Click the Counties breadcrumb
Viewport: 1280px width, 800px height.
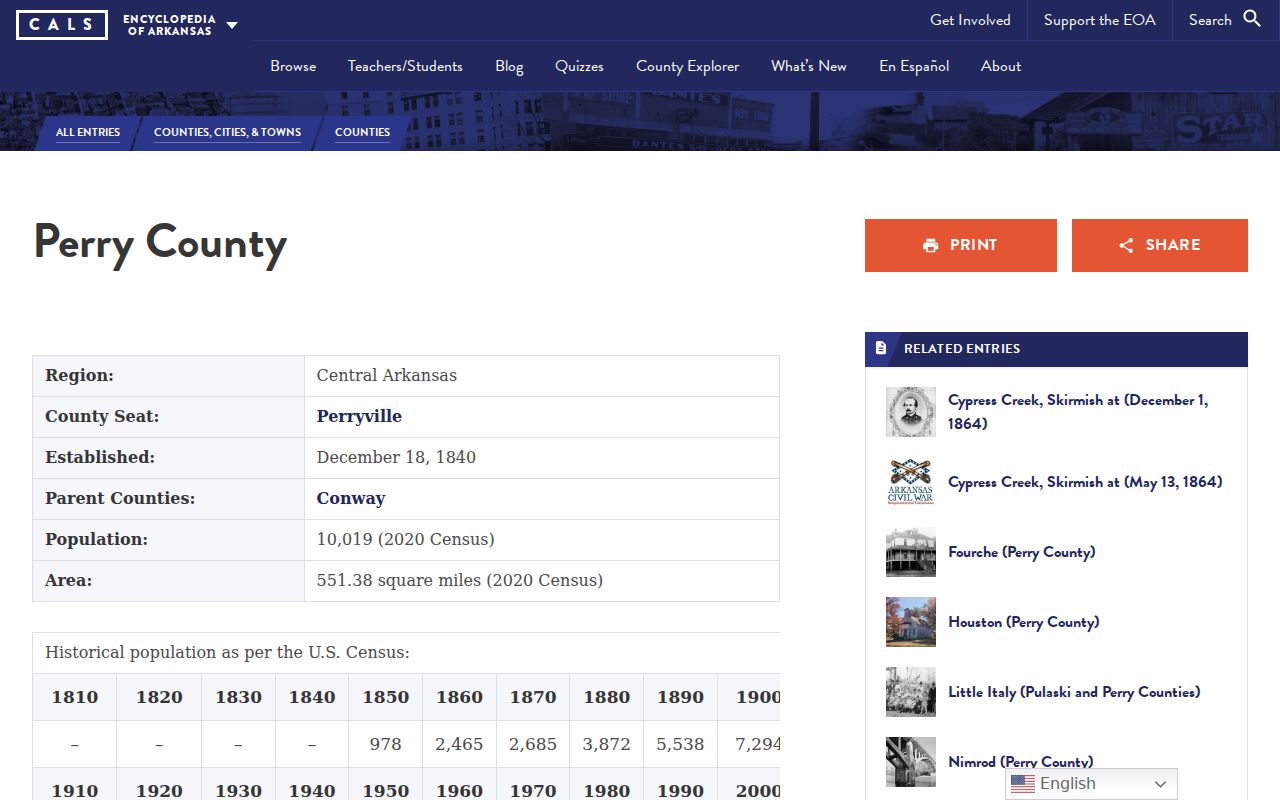pyautogui.click(x=362, y=132)
